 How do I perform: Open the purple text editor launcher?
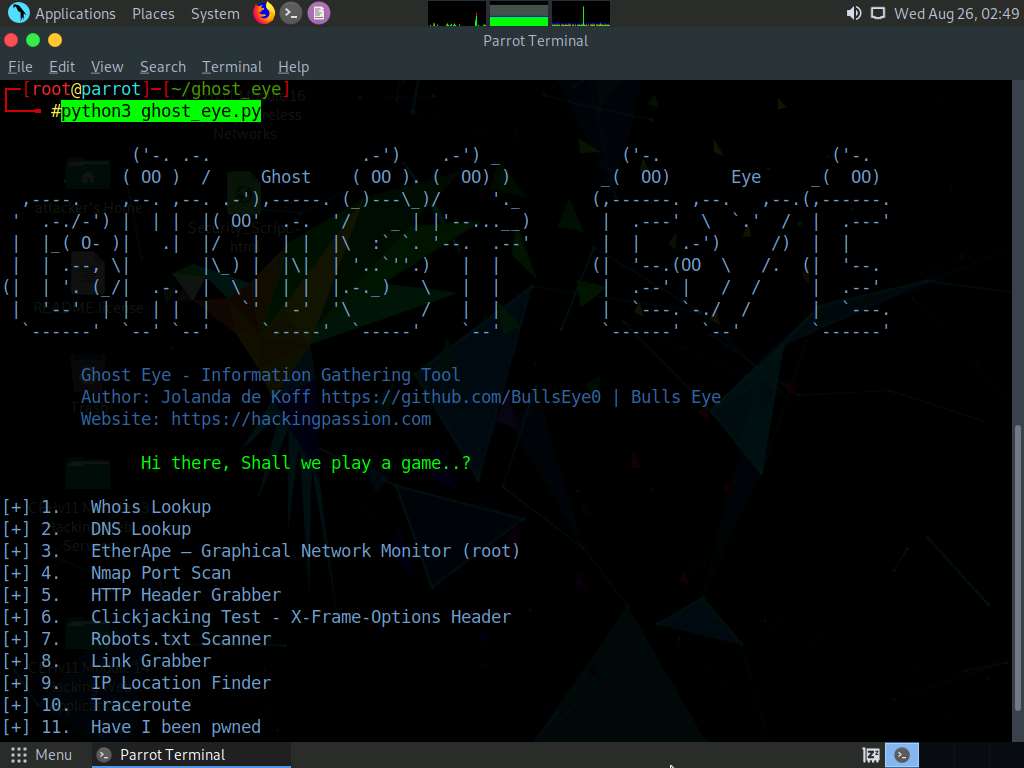pos(319,12)
